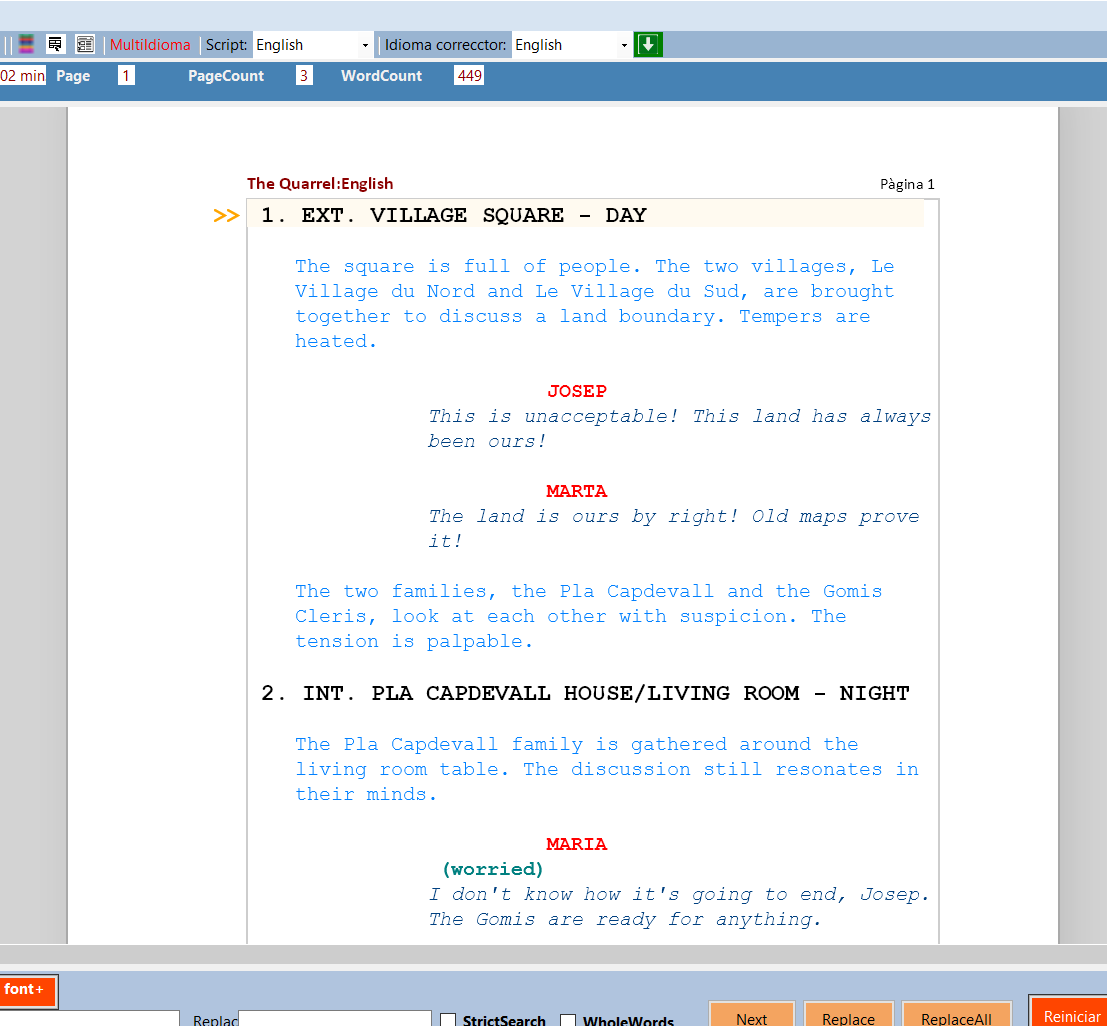The image size is (1107, 1026).
Task: Click the colored stripes formatting icon
Action: coord(26,44)
